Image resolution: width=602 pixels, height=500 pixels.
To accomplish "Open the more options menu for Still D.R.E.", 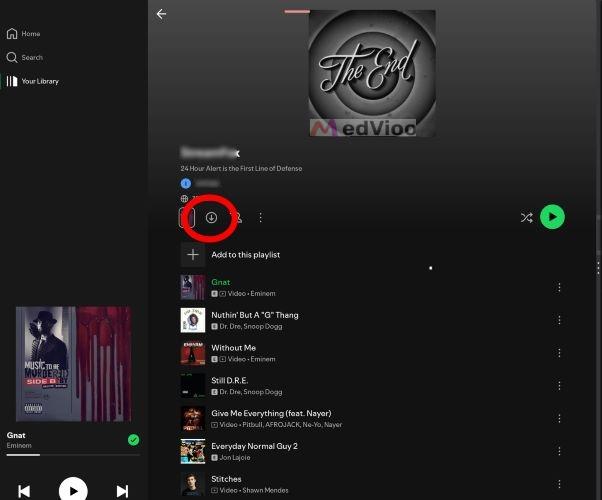I will tap(559, 386).
